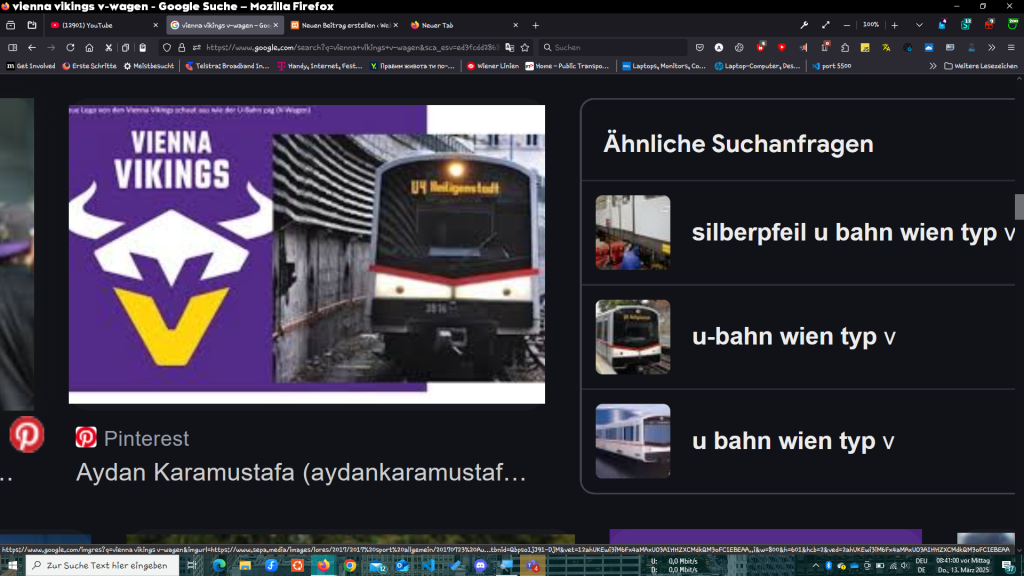This screenshot has width=1024, height=576.
Task: Show more toolbar tools chevron
Action: coord(991,48)
